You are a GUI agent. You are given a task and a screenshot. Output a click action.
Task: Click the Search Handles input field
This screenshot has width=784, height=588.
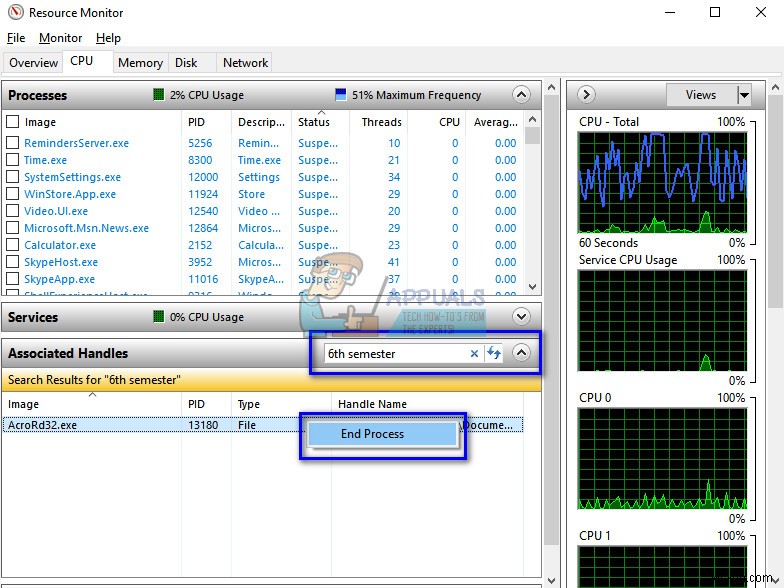tap(395, 354)
